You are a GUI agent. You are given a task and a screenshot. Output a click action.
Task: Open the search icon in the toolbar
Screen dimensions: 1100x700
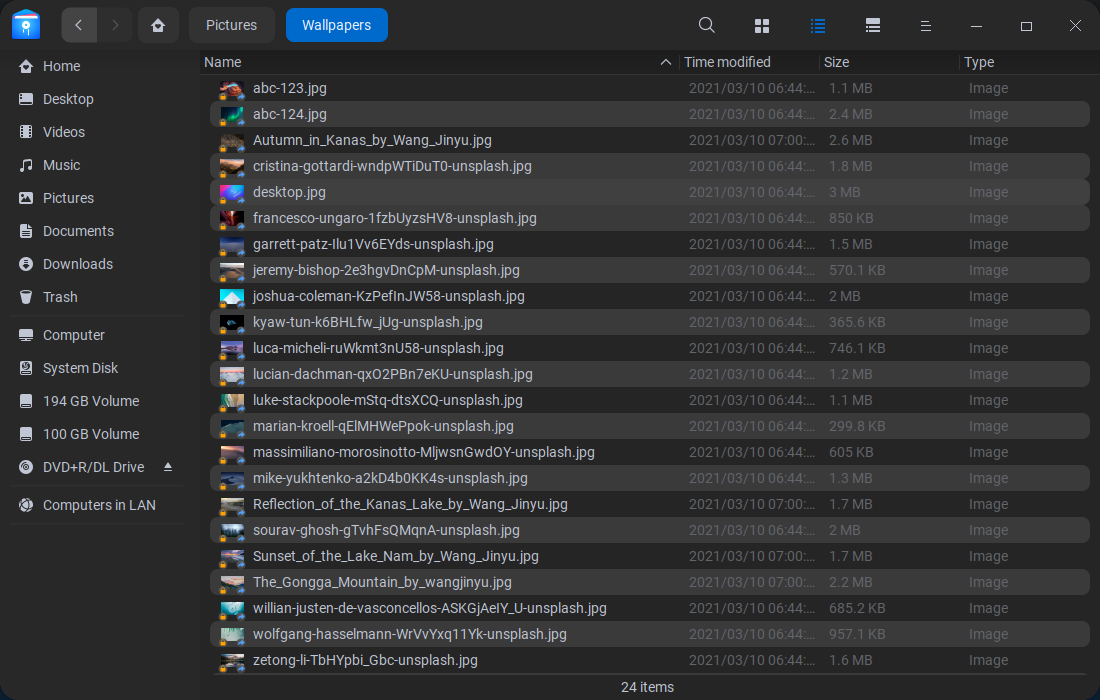(x=706, y=24)
